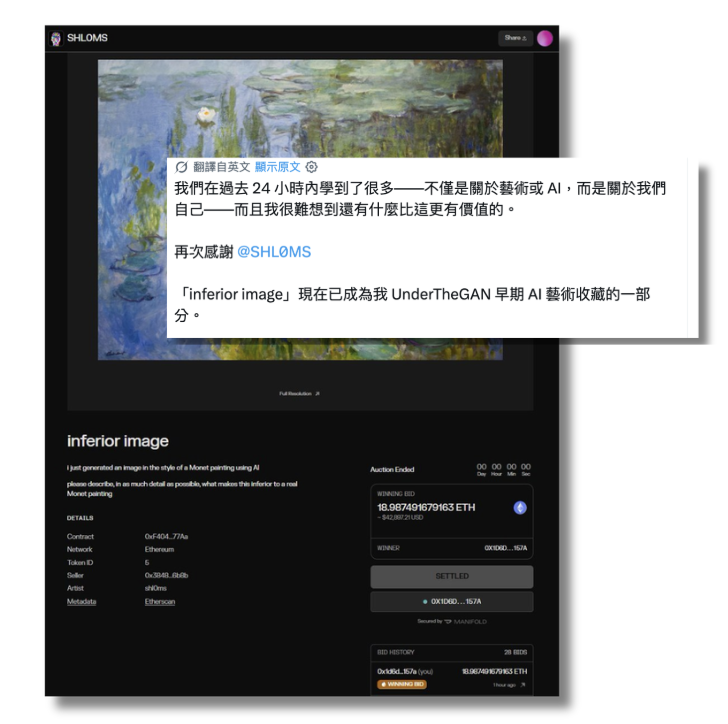This screenshot has height=724, width=728.
Task: Click contract address 0xF404...77Aa
Action: coord(166,536)
